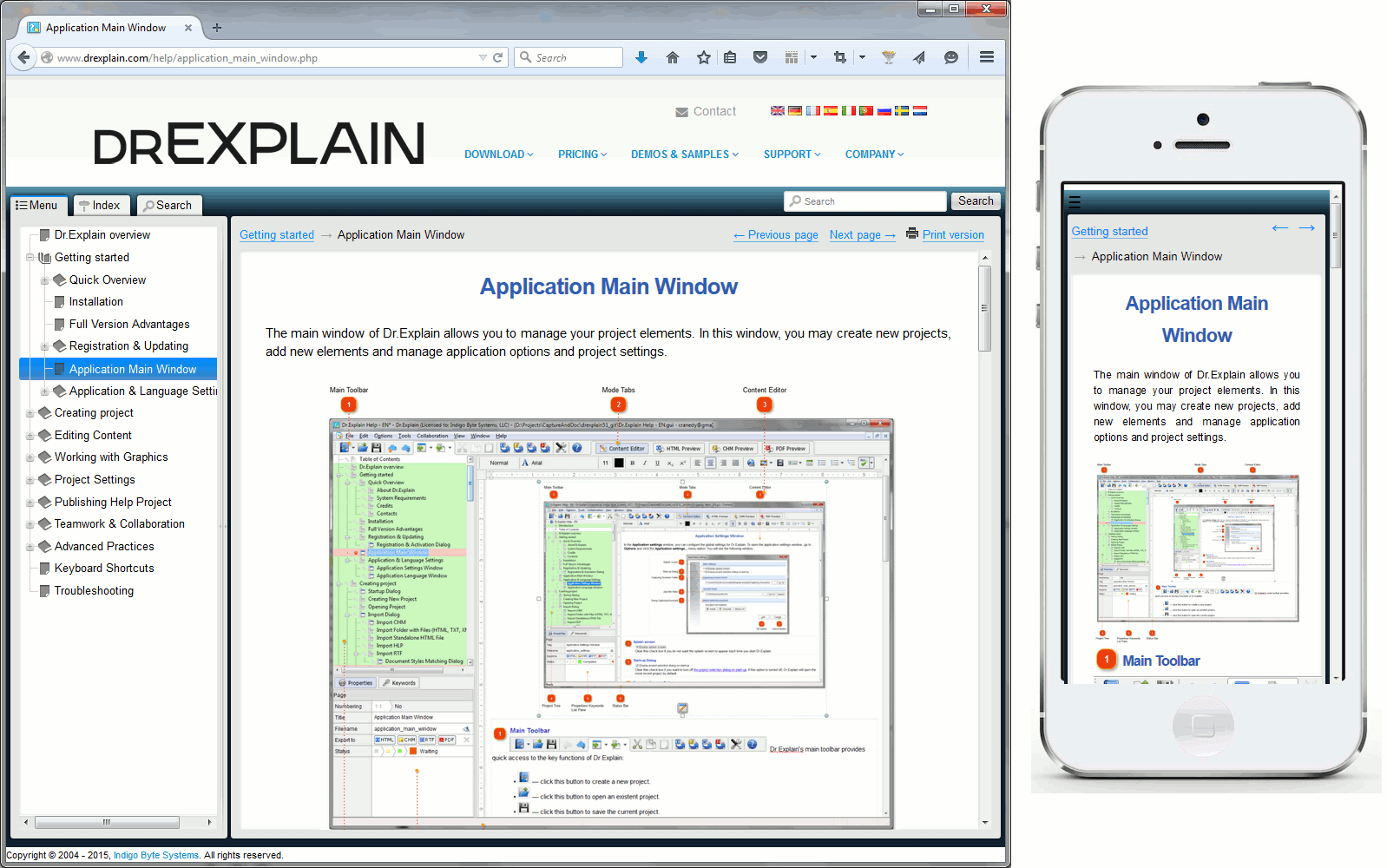Switch site language to German flag

795,110
